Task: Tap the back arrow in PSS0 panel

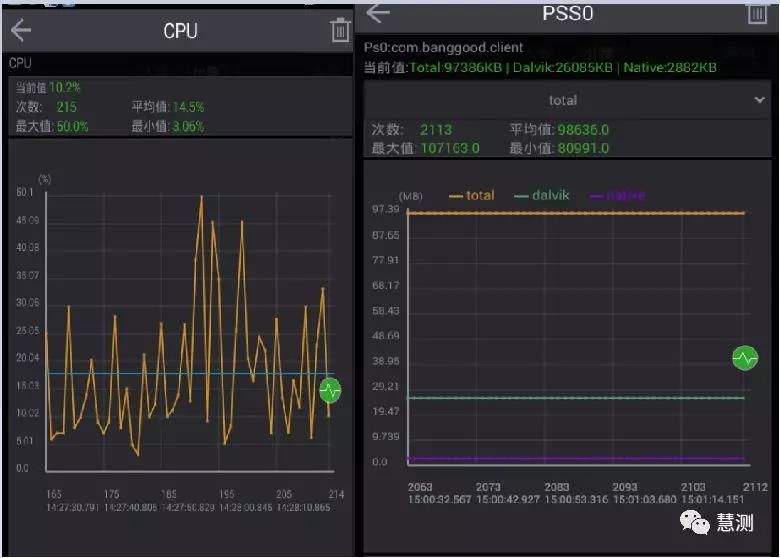Action: pos(378,12)
